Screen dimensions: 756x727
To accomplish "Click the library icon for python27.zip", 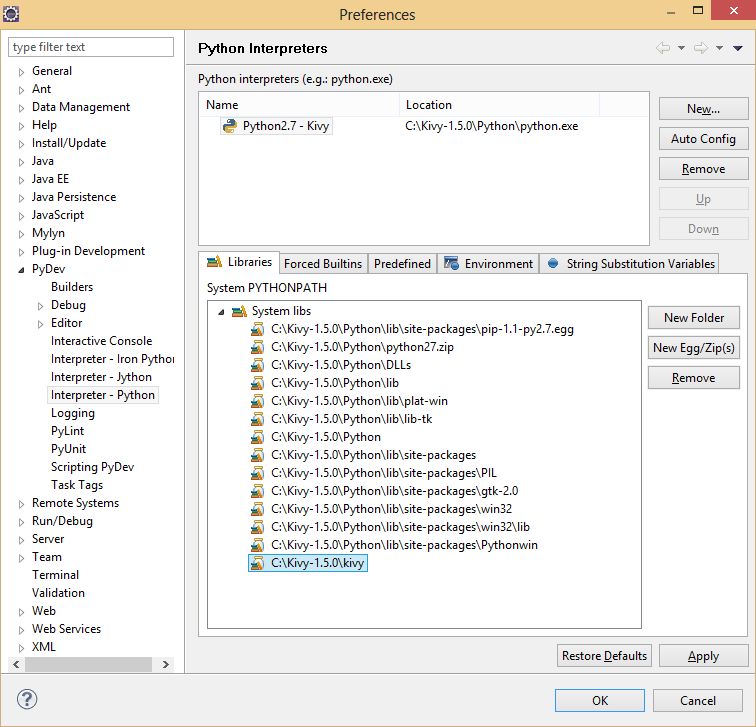I will pyautogui.click(x=257, y=348).
